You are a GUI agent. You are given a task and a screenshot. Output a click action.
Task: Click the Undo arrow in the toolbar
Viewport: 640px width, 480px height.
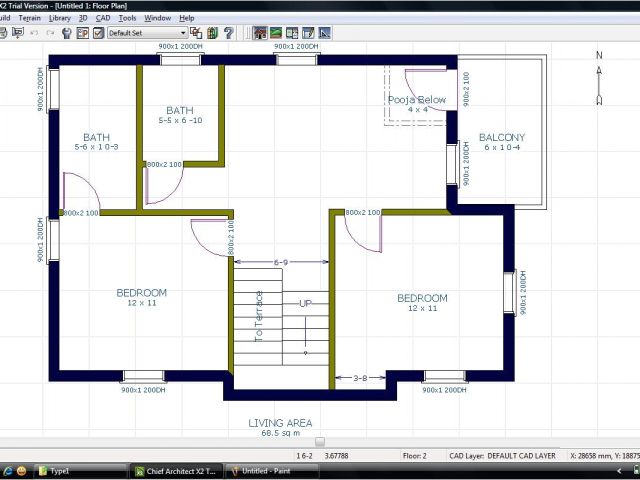point(35,33)
